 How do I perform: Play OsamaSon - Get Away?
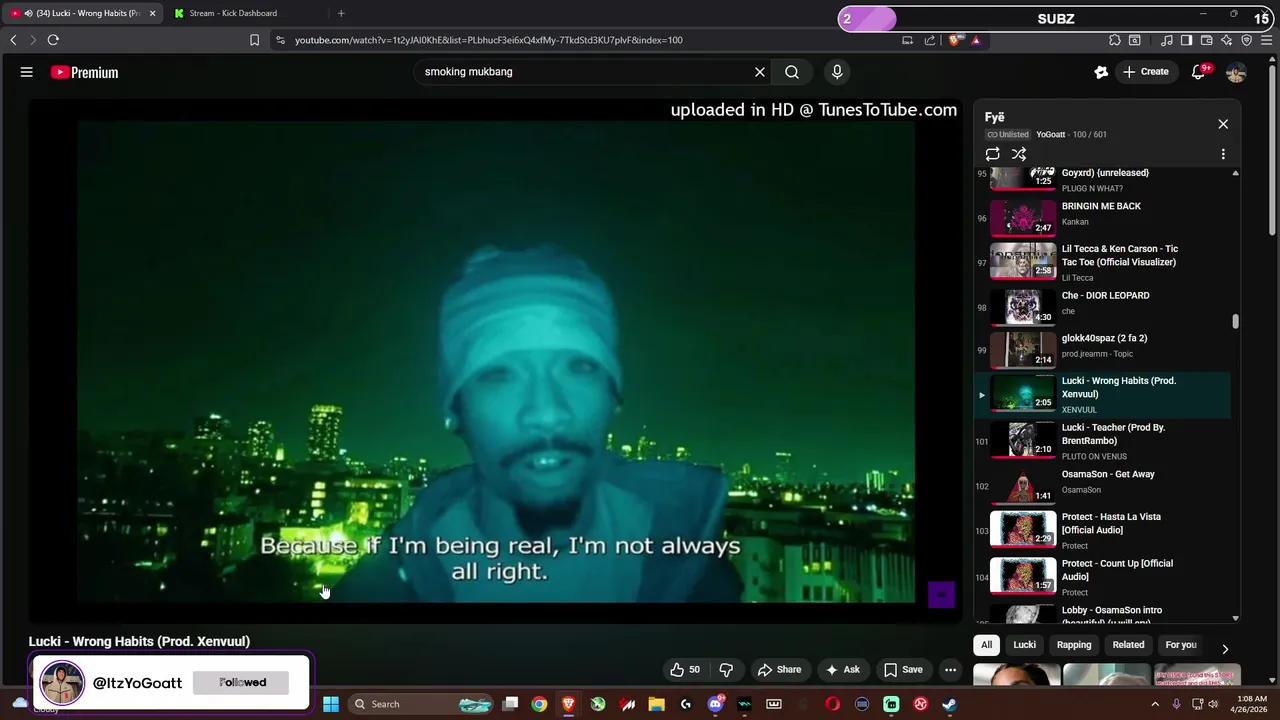pos(1102,485)
